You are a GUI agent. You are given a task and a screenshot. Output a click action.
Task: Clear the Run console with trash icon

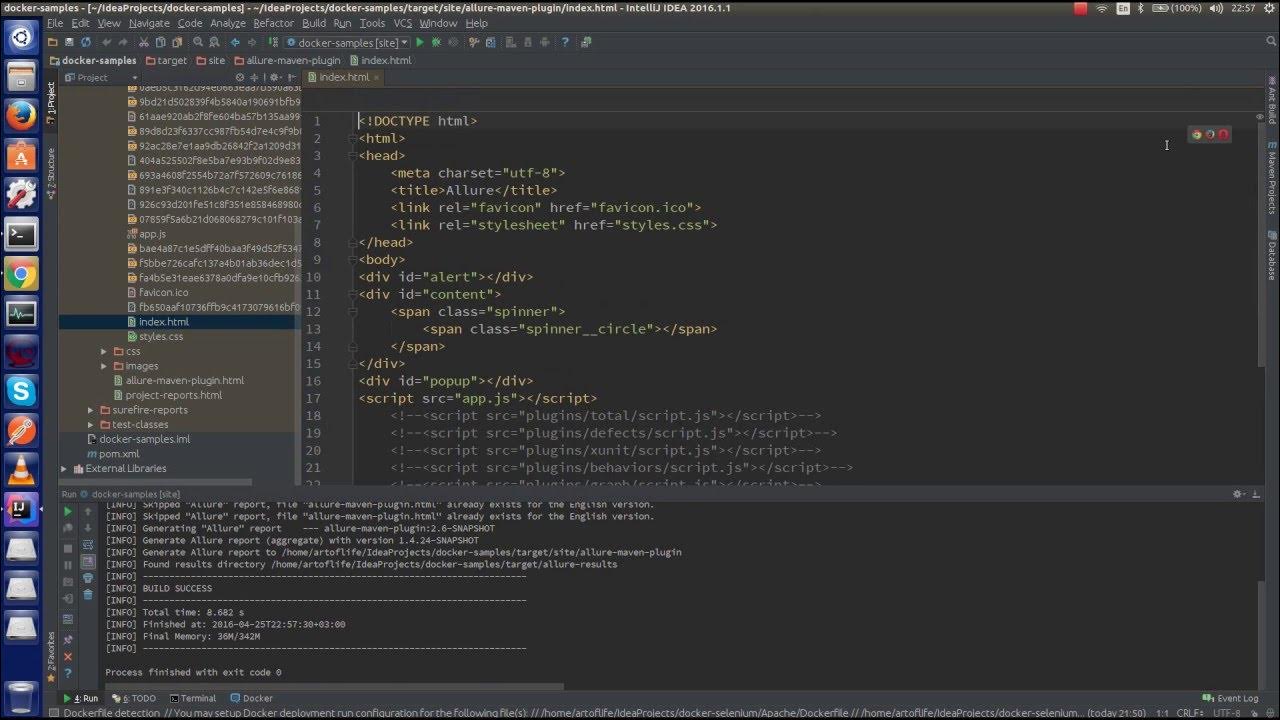(88, 594)
